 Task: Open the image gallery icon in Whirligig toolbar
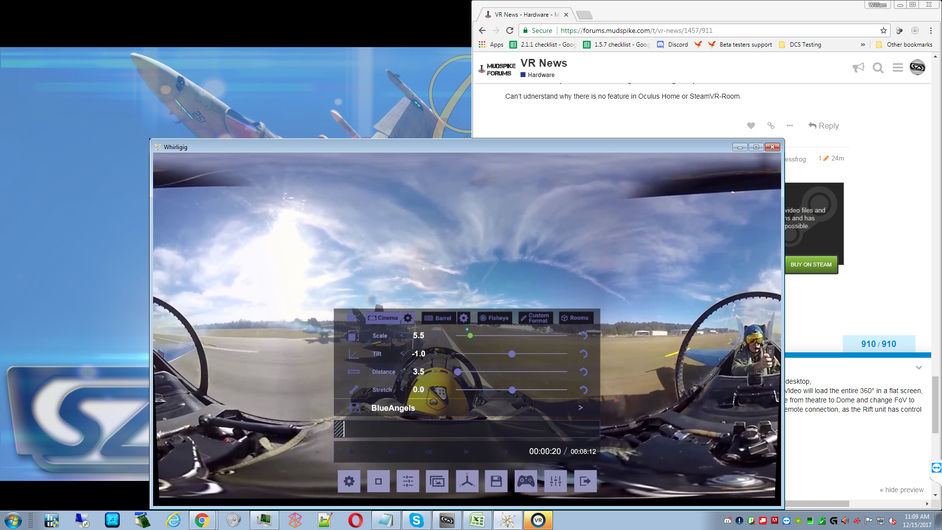pyautogui.click(x=437, y=481)
